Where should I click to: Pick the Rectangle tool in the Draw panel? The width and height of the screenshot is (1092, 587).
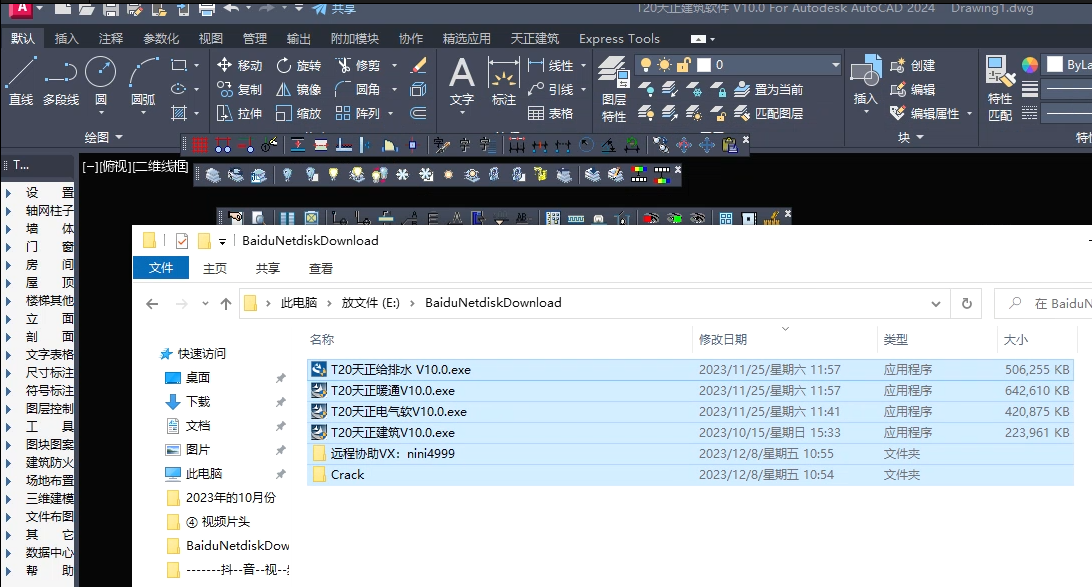click(x=179, y=65)
